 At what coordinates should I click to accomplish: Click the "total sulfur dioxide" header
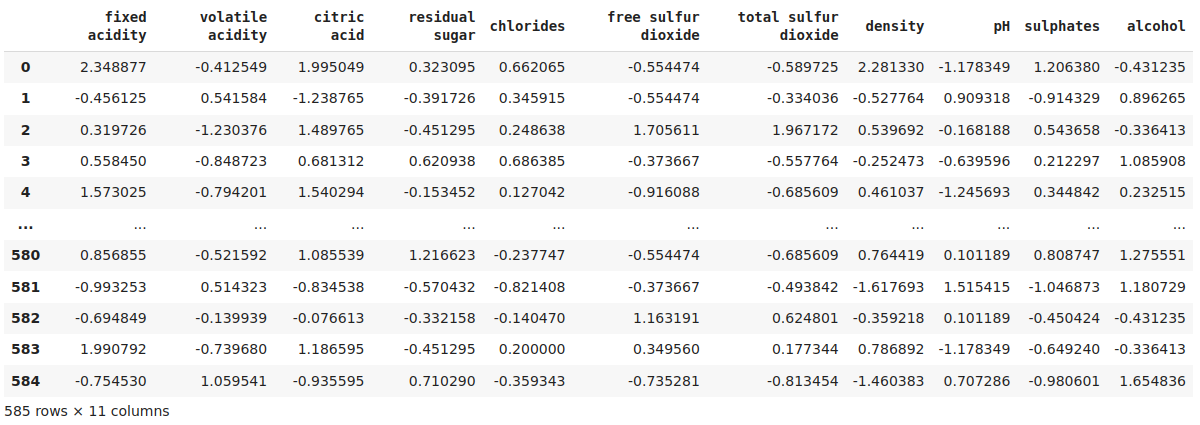tap(788, 27)
